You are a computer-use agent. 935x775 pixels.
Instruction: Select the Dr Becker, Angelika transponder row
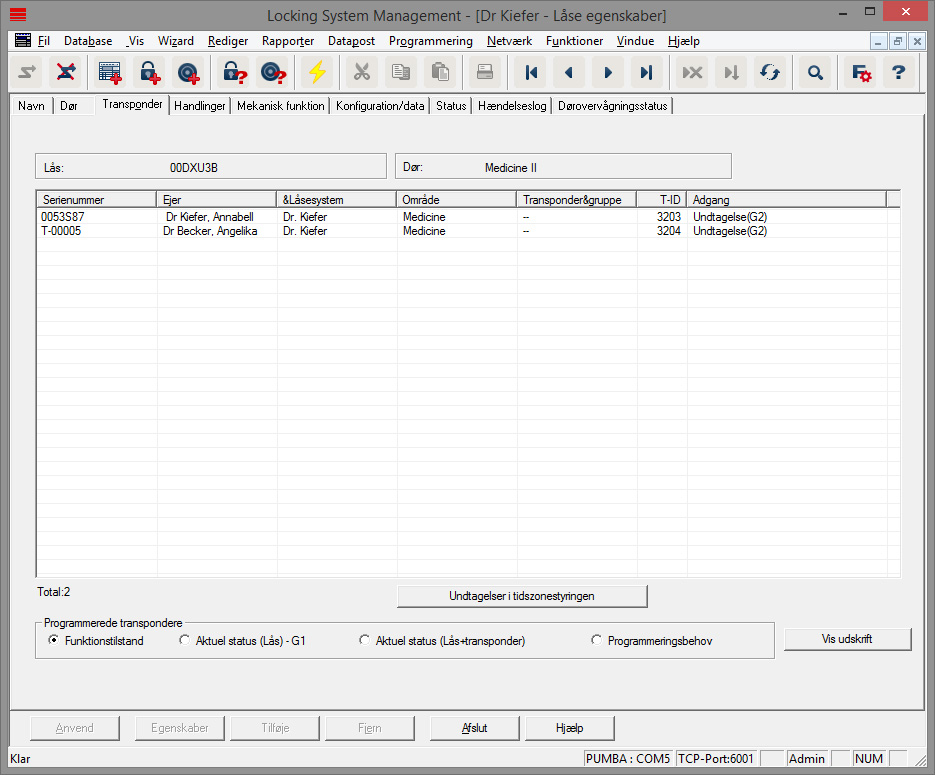coord(210,231)
